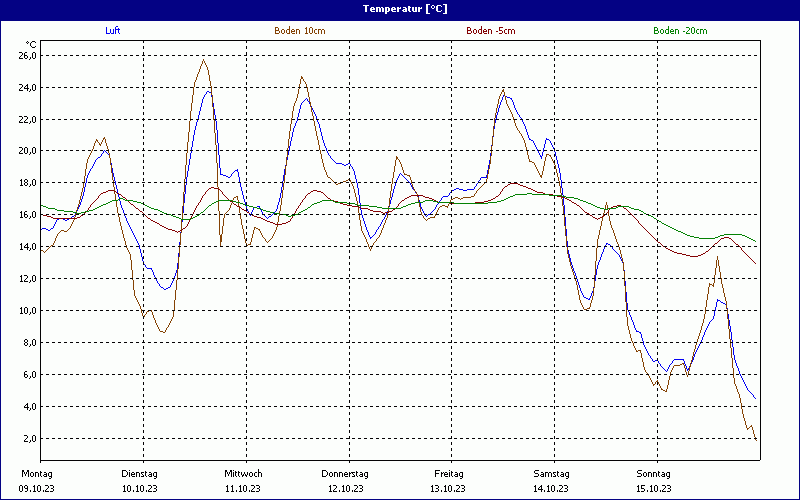Screen dimensions: 800x500
Task: Click the date 10.10.23
Action: coord(140,489)
